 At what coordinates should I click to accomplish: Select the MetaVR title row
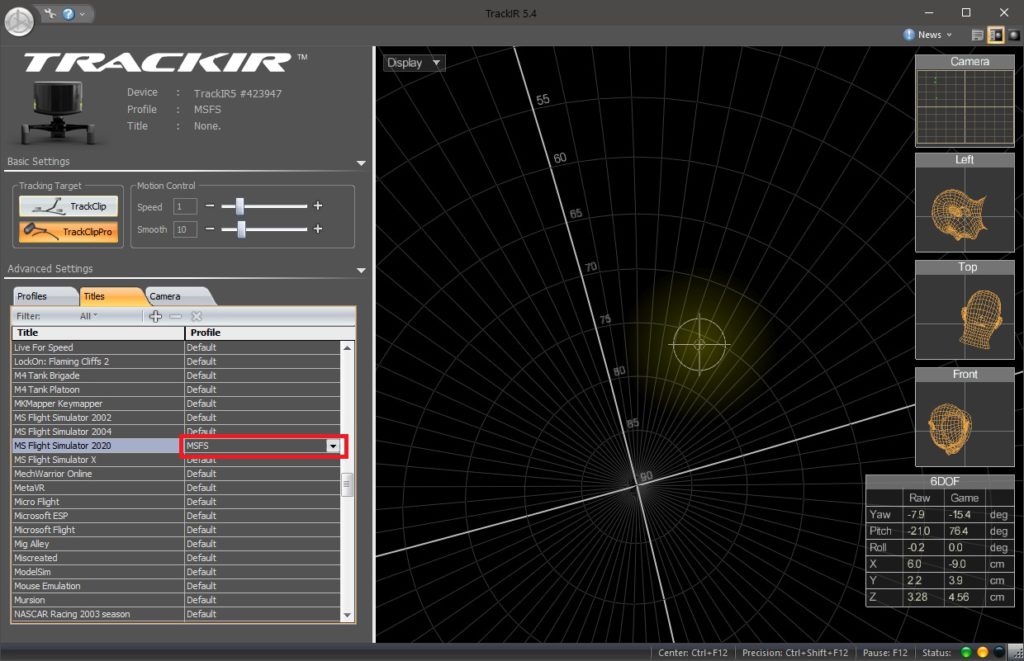[176, 488]
